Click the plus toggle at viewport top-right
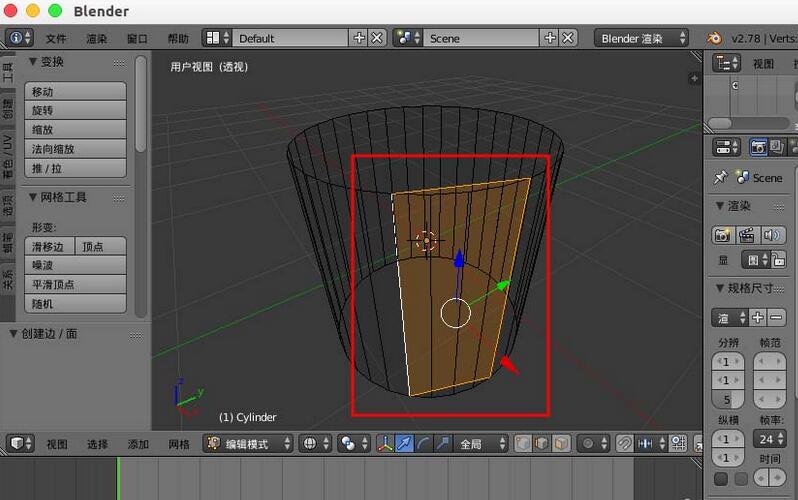Image resolution: width=798 pixels, height=500 pixels. point(694,78)
